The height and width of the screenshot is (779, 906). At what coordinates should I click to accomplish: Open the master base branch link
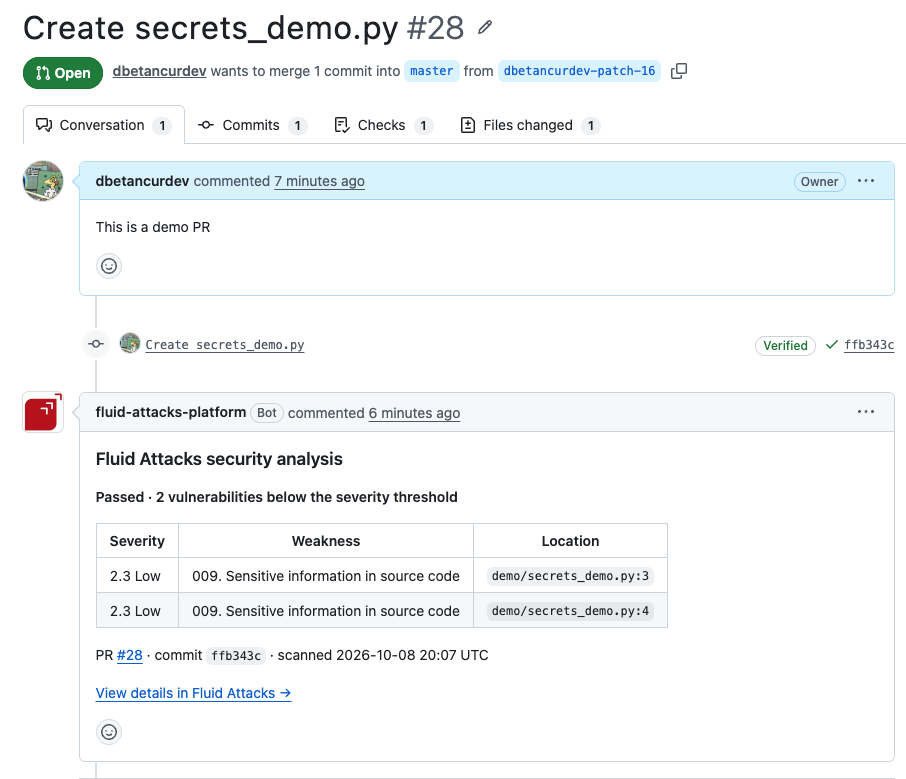[x=432, y=71]
